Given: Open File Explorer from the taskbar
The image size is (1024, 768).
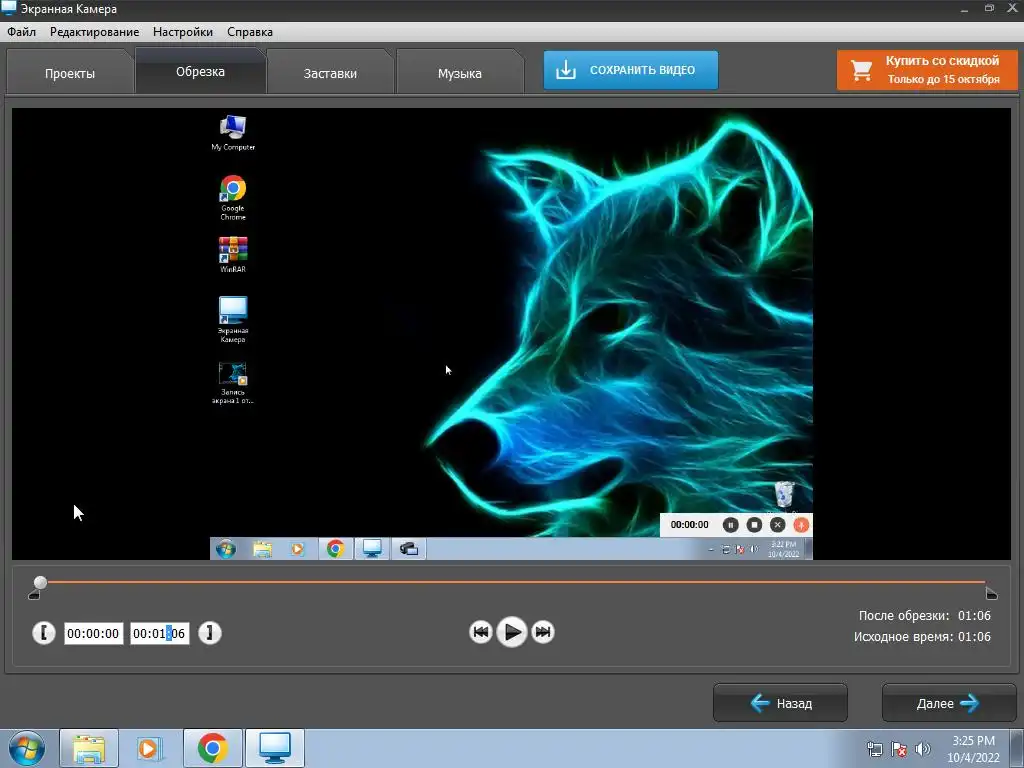Looking at the screenshot, I should pos(89,748).
